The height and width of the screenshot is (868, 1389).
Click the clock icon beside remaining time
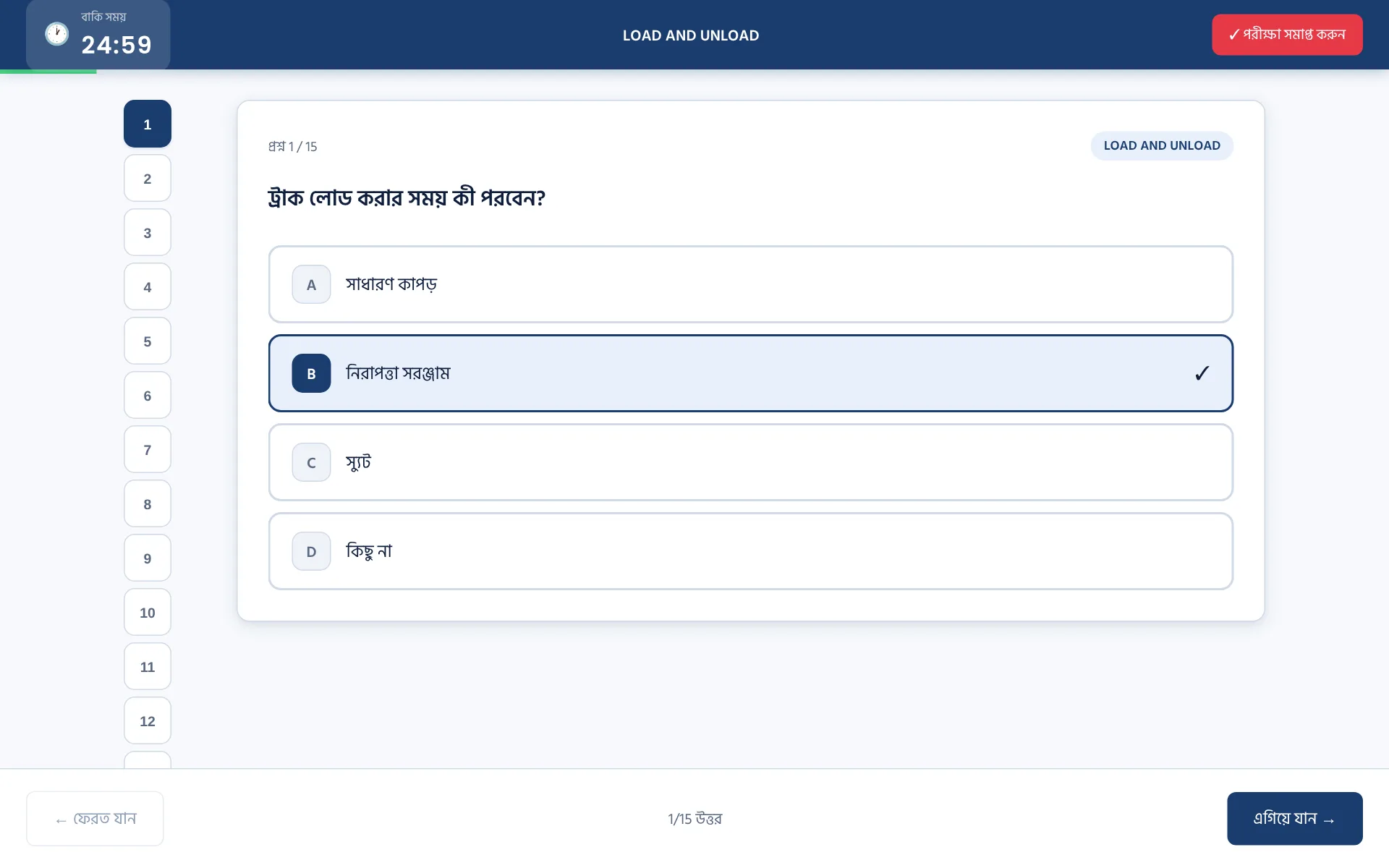pyautogui.click(x=57, y=34)
